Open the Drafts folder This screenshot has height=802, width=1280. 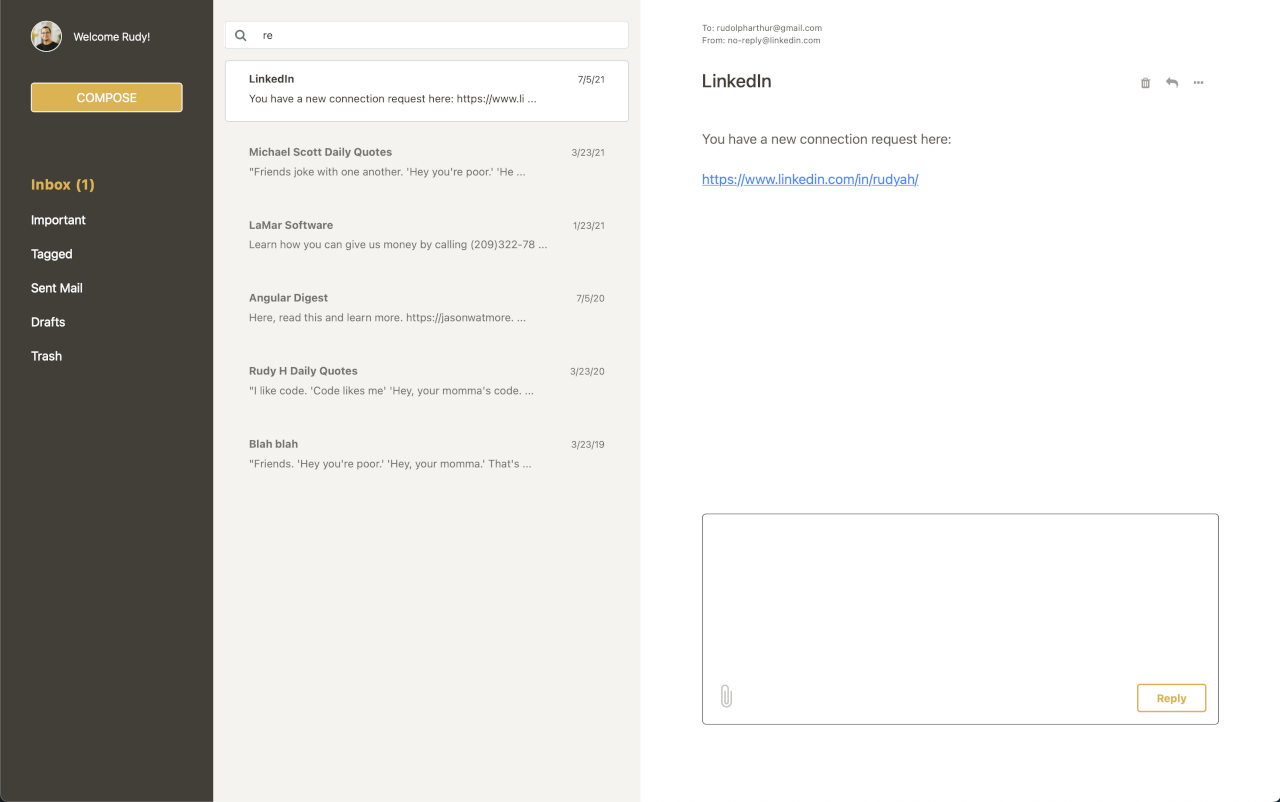47,322
